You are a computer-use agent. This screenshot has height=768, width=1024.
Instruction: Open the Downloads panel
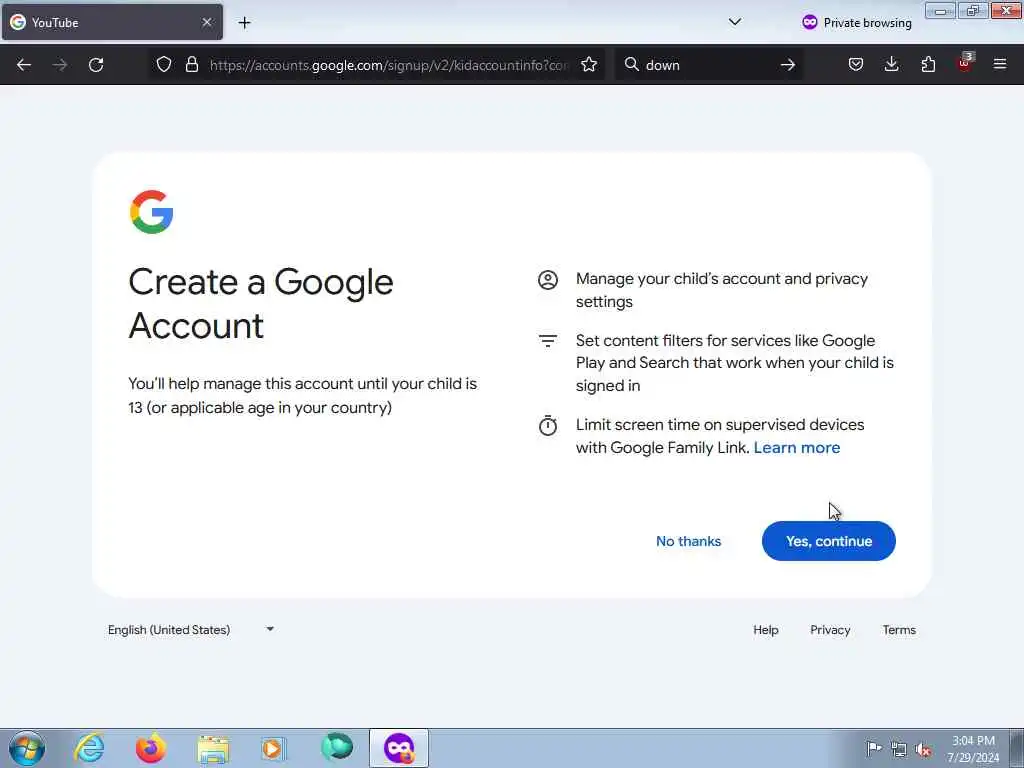pyautogui.click(x=891, y=65)
